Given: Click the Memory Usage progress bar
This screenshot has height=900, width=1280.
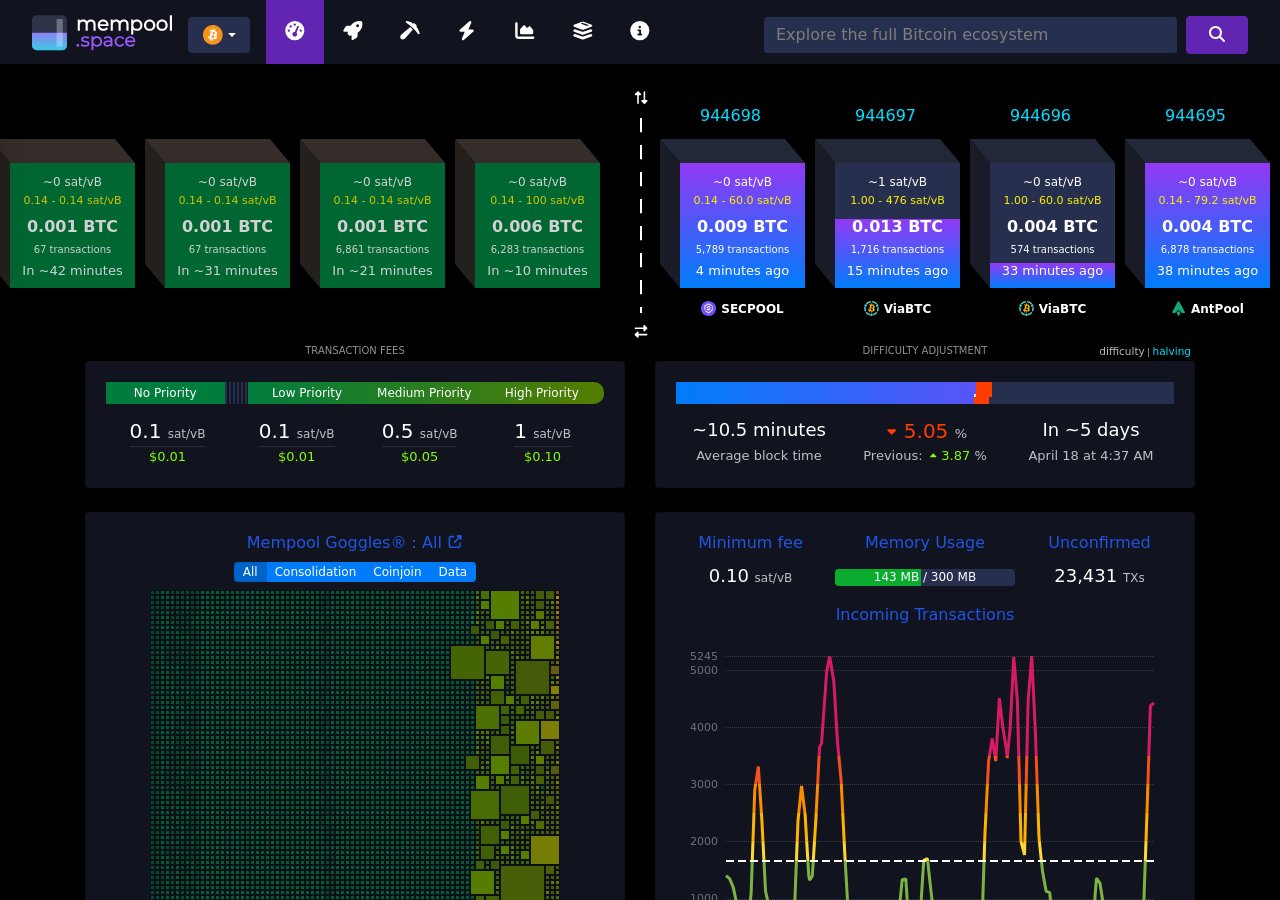Looking at the screenshot, I should (925, 577).
